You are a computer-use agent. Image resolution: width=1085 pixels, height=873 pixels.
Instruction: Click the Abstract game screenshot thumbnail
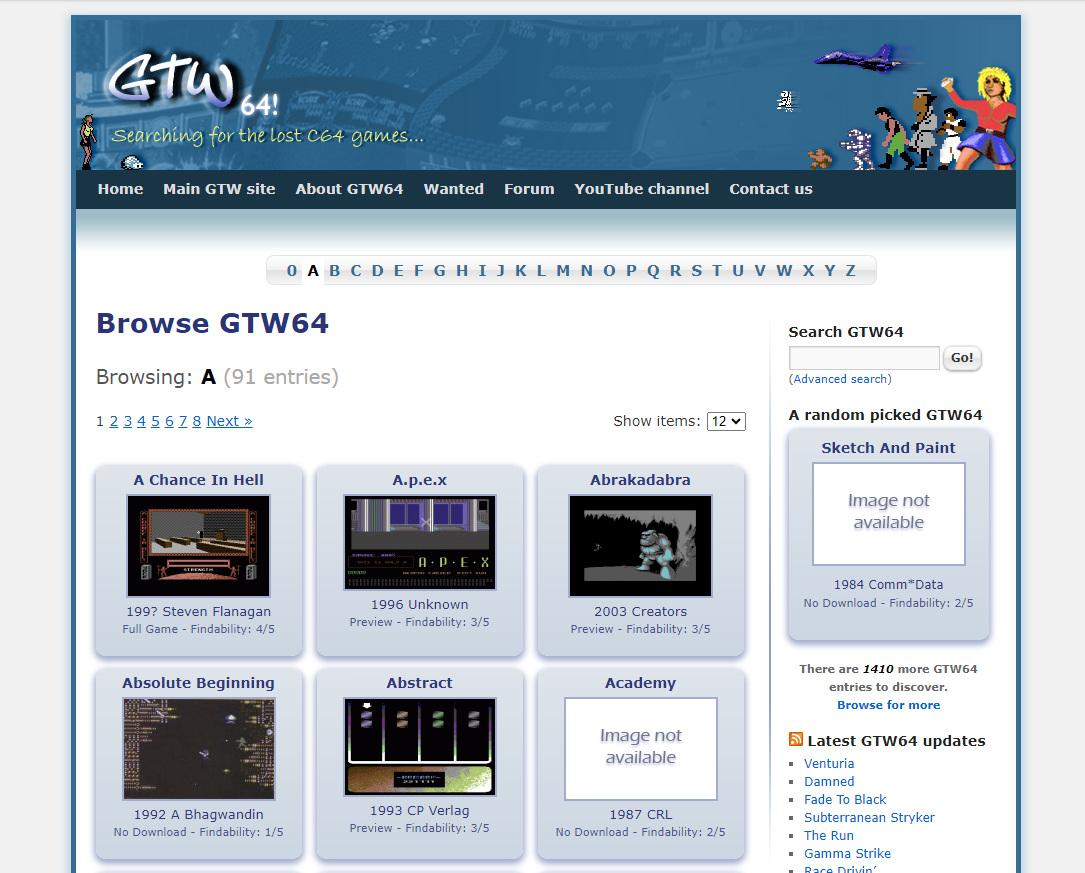[419, 746]
